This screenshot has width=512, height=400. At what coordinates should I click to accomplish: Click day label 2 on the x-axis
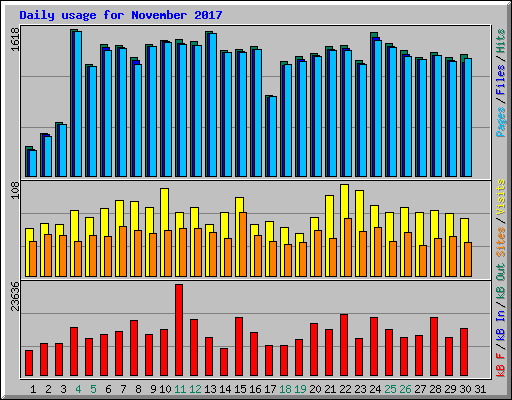coord(48,389)
